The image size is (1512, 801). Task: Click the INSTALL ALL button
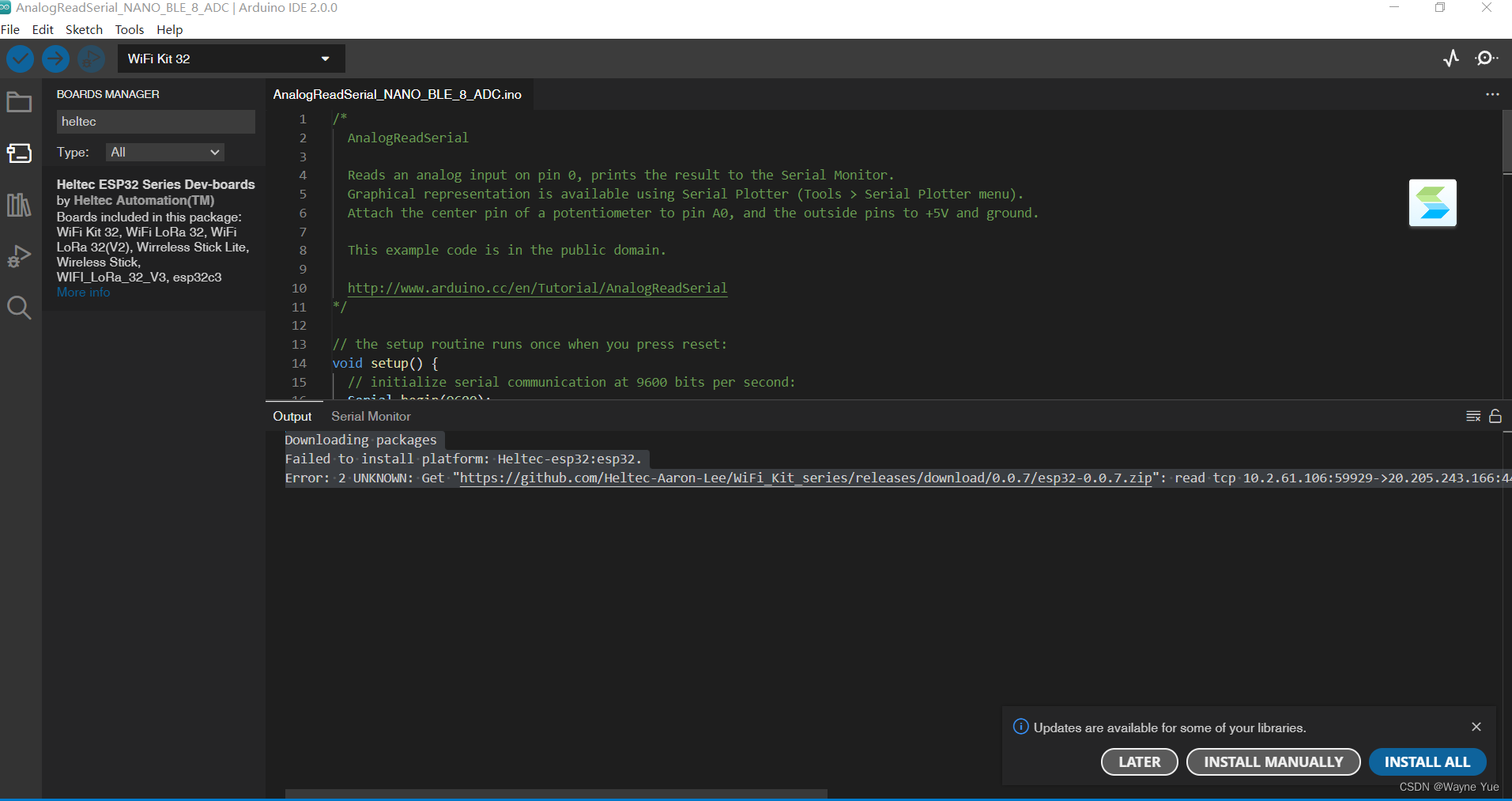click(1427, 761)
